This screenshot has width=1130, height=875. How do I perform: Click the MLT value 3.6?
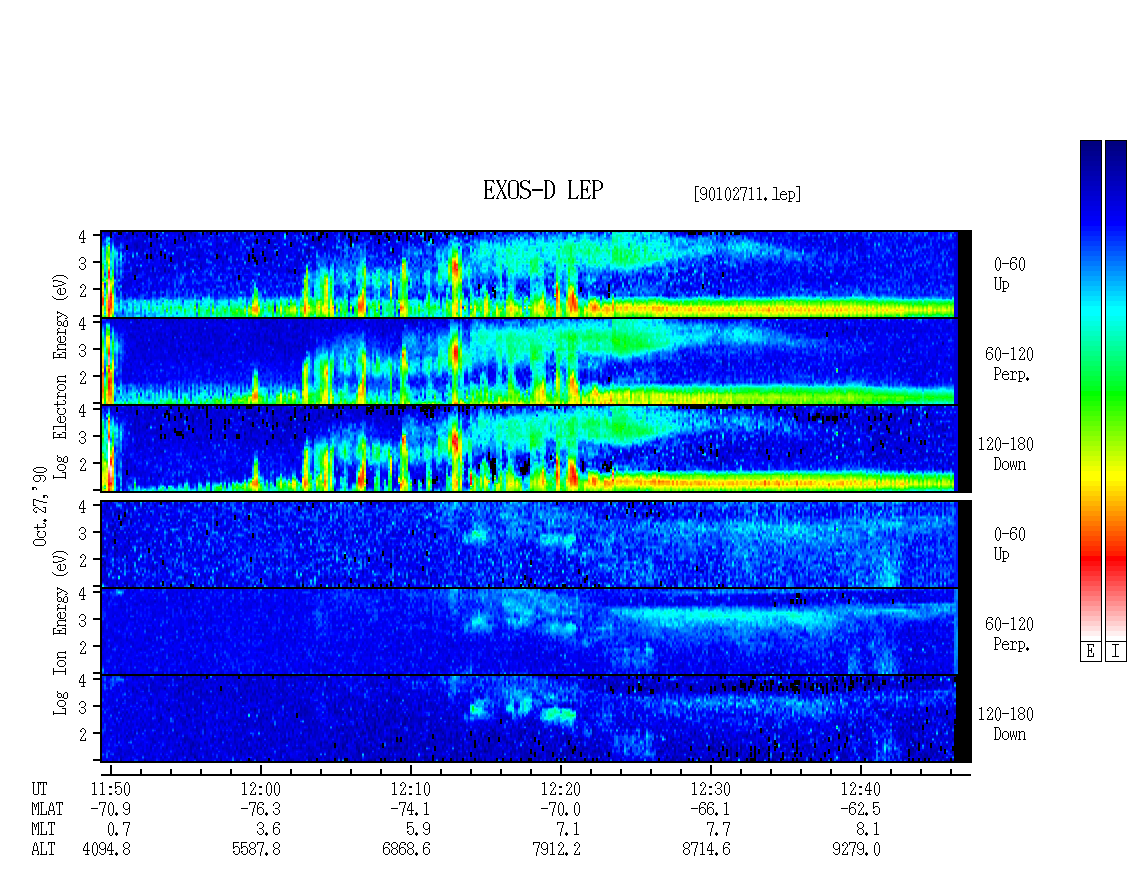click(x=269, y=830)
